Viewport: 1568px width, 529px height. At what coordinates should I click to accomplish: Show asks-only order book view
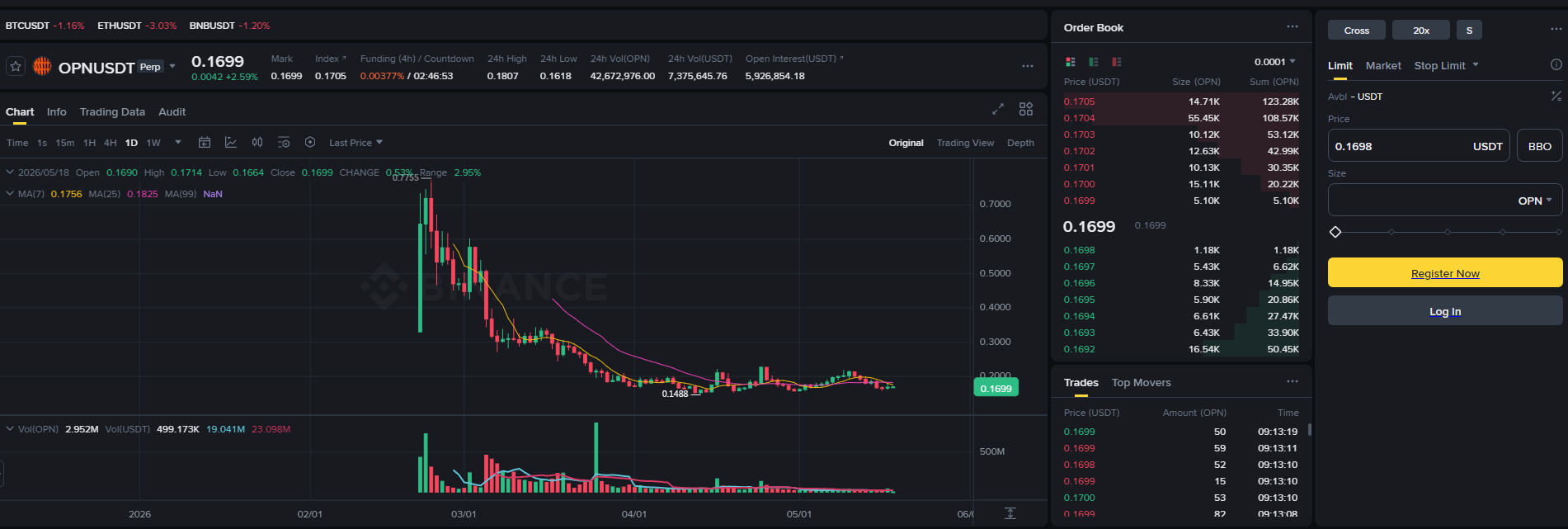tap(1117, 62)
